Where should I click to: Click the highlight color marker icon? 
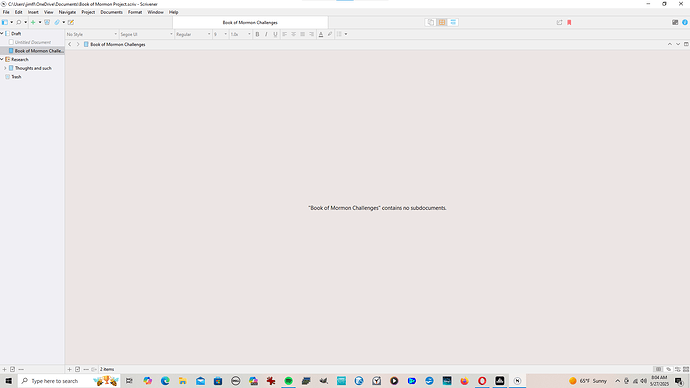[330, 34]
